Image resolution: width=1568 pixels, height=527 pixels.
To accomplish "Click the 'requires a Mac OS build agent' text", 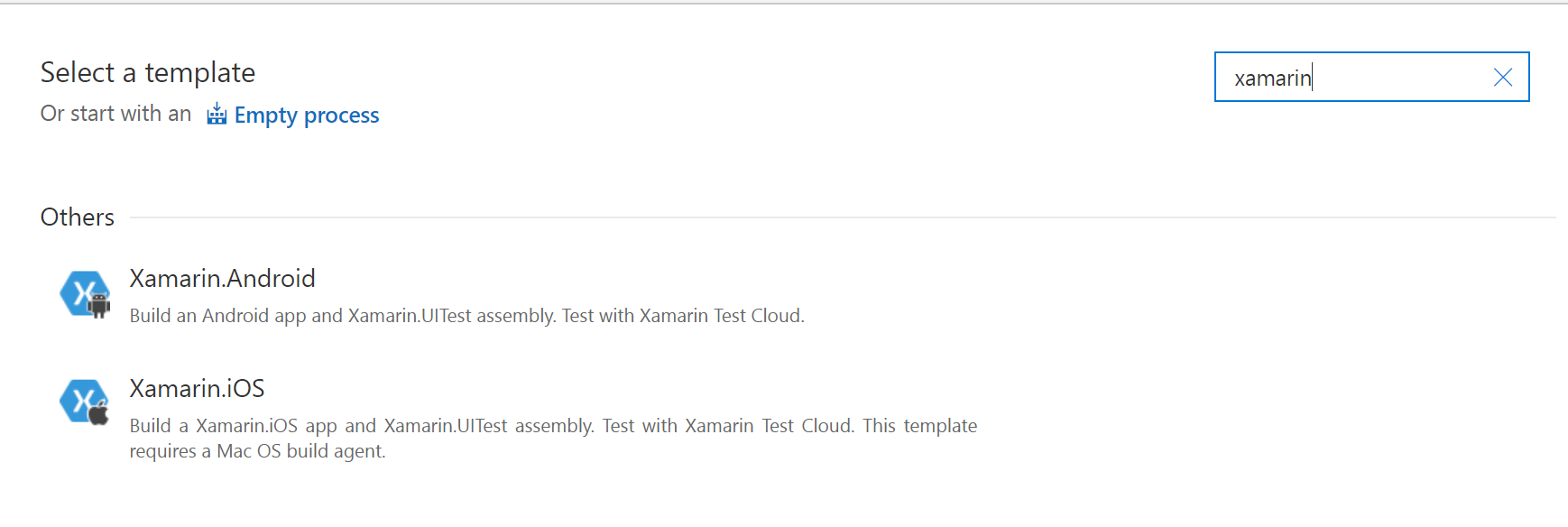I will (257, 451).
